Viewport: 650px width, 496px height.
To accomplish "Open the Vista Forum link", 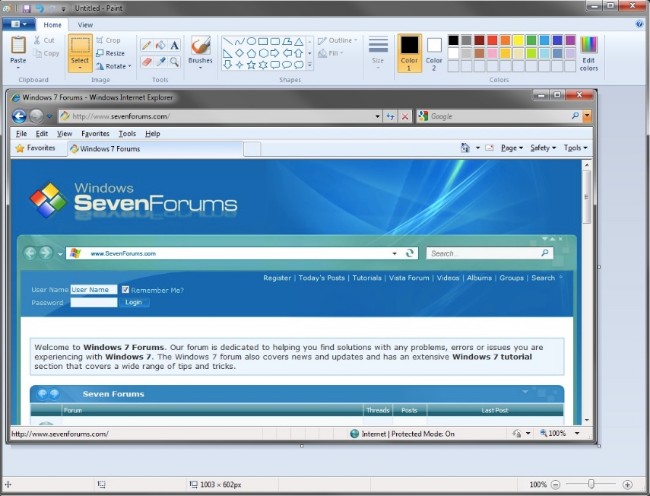I will coord(409,278).
